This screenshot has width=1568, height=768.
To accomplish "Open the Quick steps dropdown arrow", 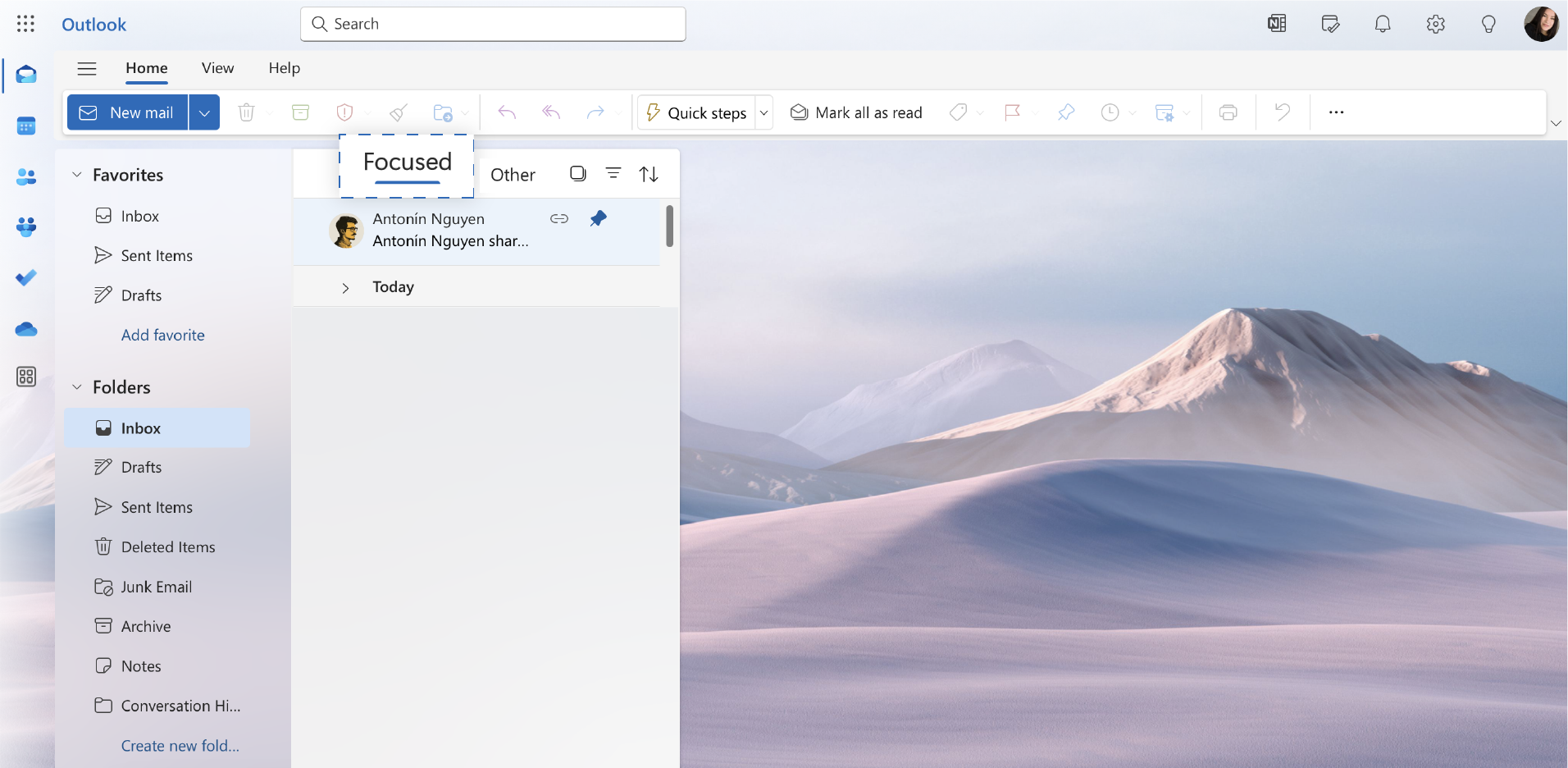I will (764, 112).
